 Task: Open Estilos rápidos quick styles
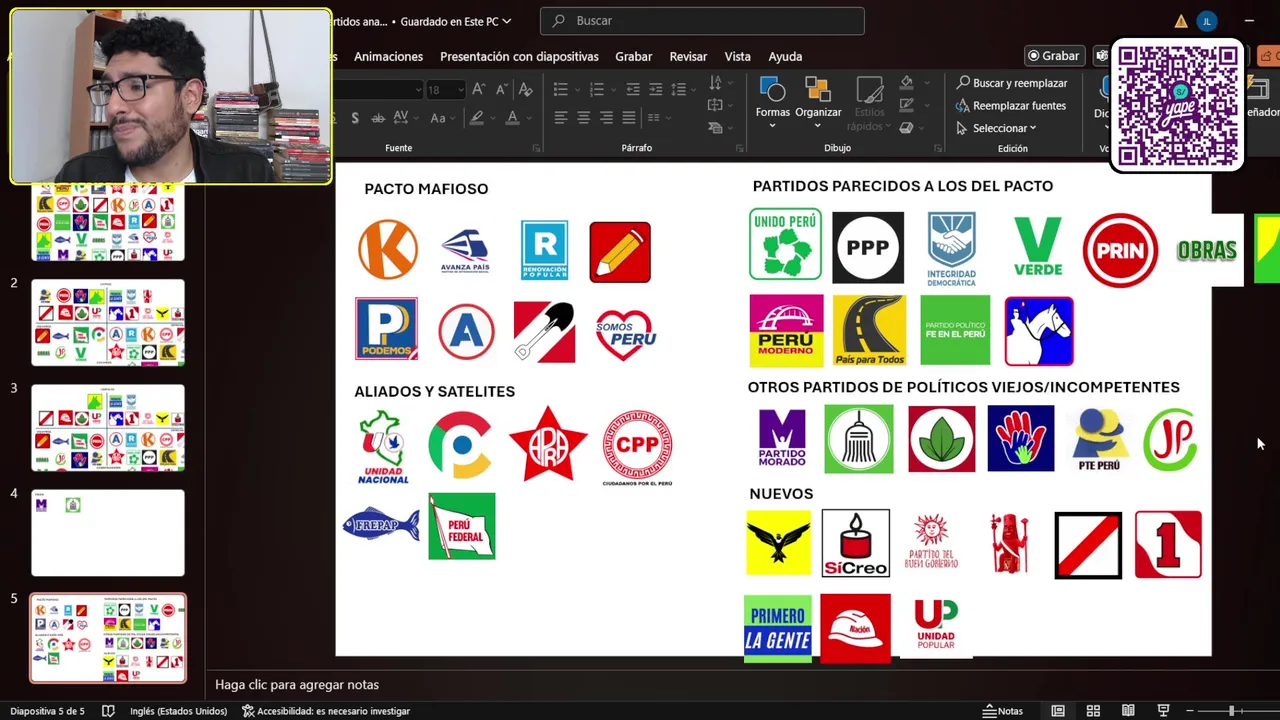pyautogui.click(x=869, y=102)
